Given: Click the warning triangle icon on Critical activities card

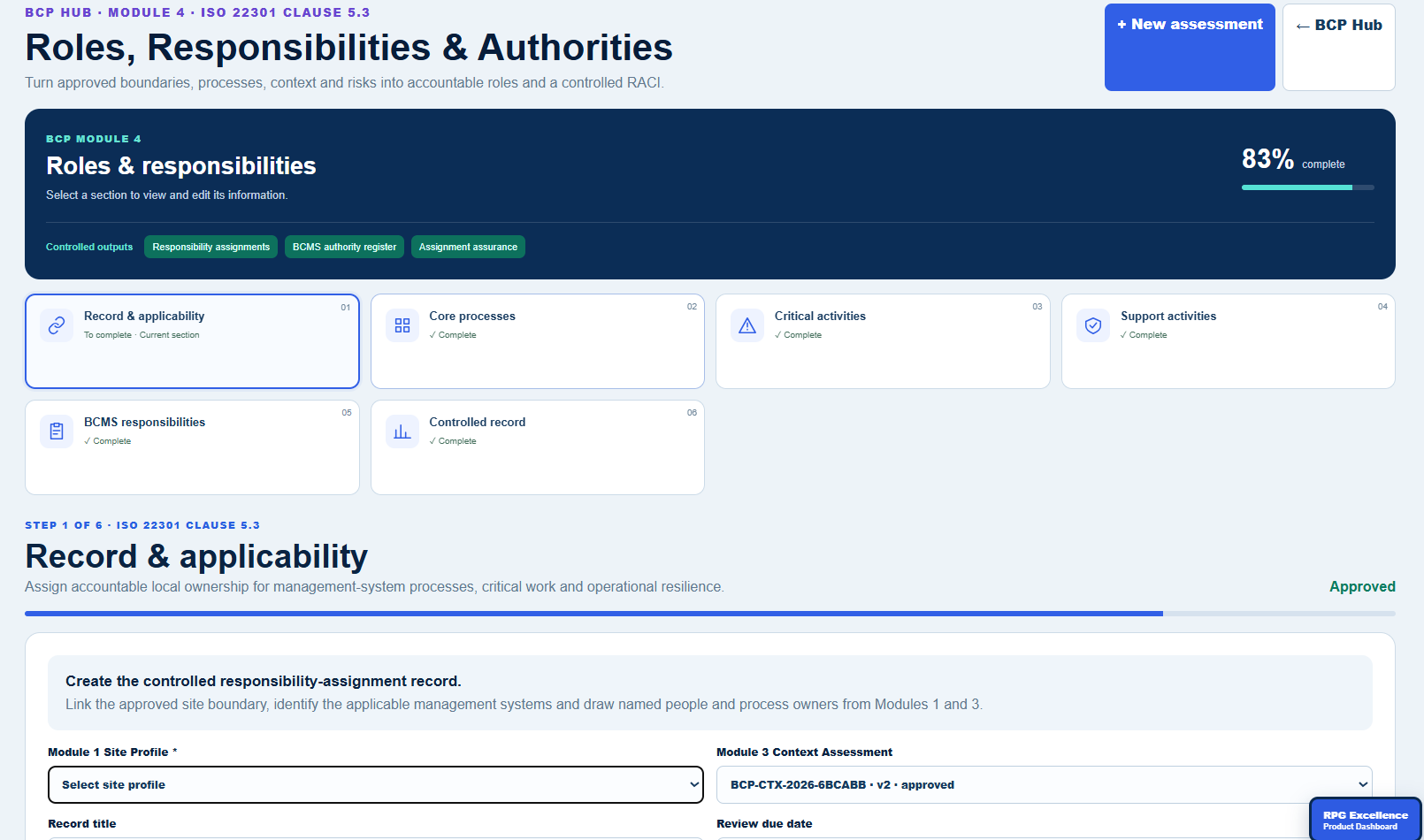Looking at the screenshot, I should (x=747, y=325).
